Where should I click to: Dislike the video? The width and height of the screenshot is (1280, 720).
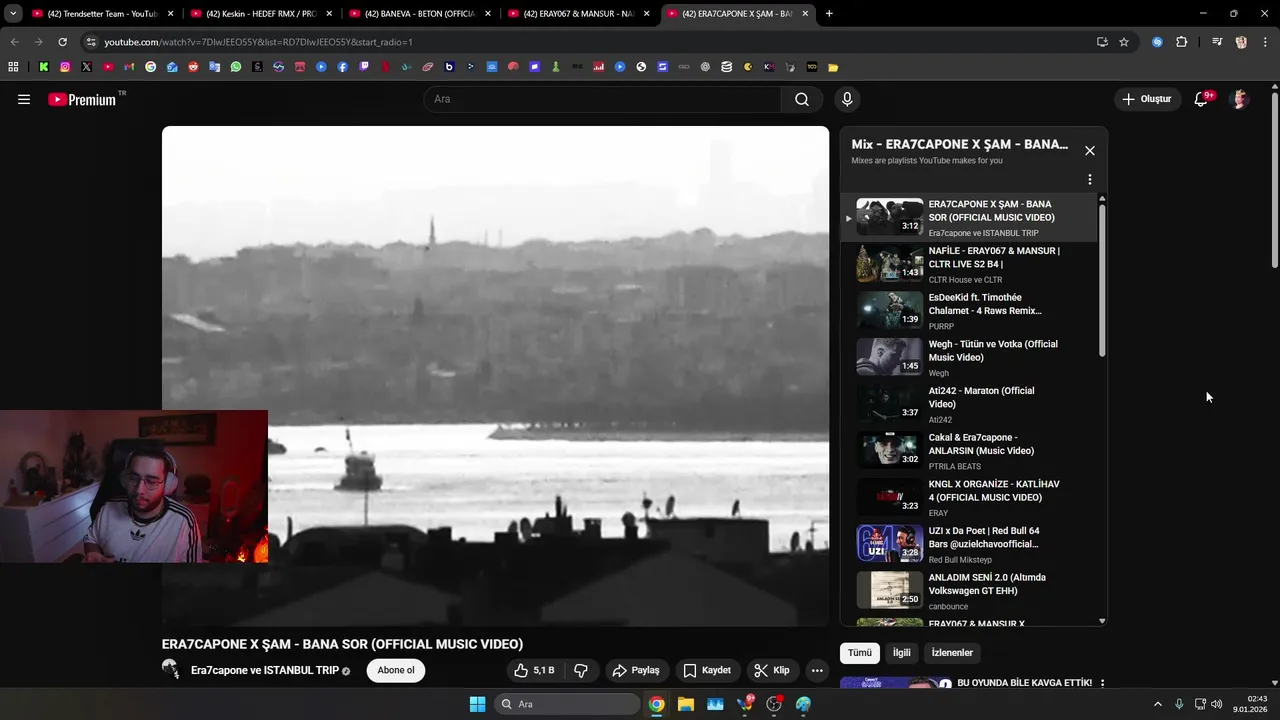tap(581, 670)
